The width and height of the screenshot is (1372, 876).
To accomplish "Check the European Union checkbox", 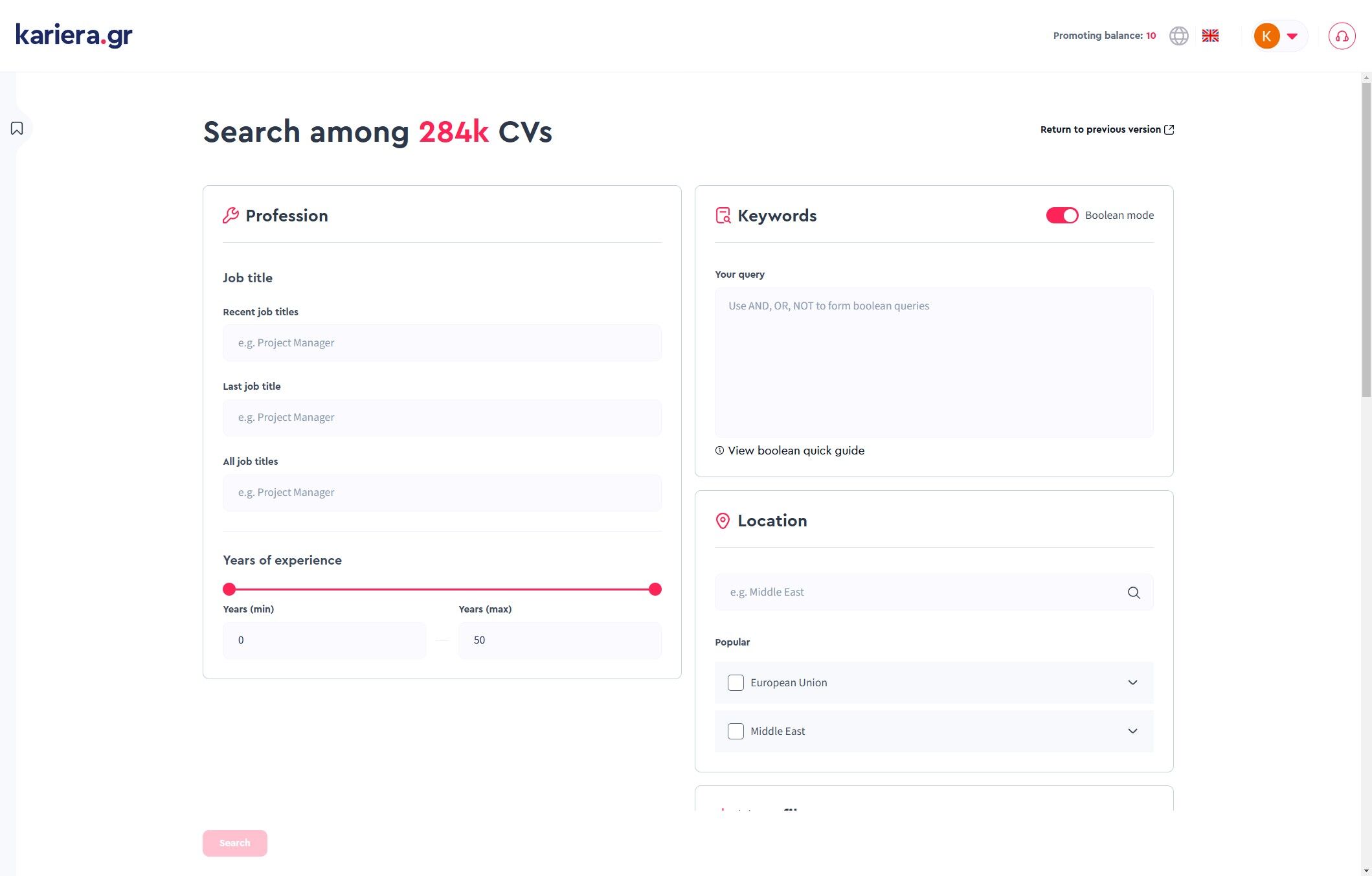I will coord(736,682).
